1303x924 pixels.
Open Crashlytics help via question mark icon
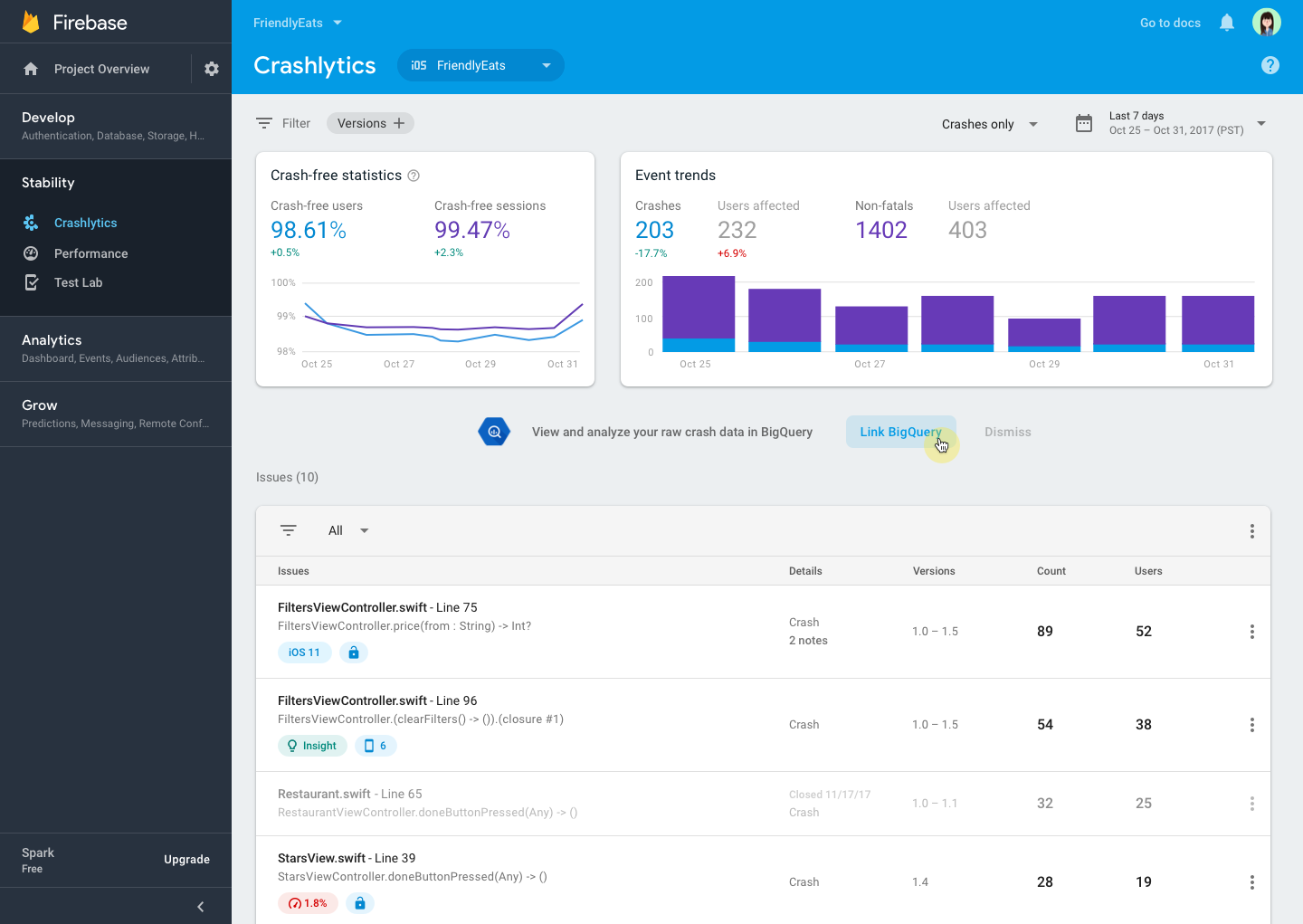(x=1270, y=65)
